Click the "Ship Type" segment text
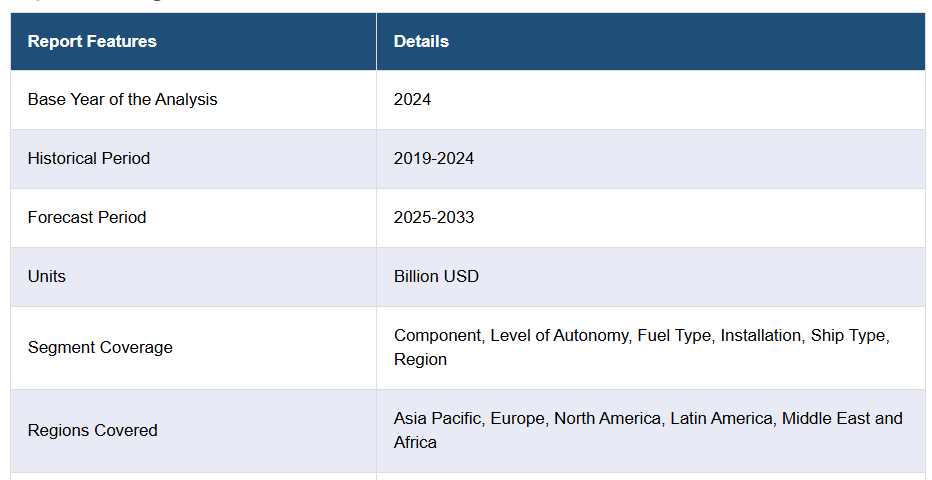The height and width of the screenshot is (480, 932). (848, 335)
